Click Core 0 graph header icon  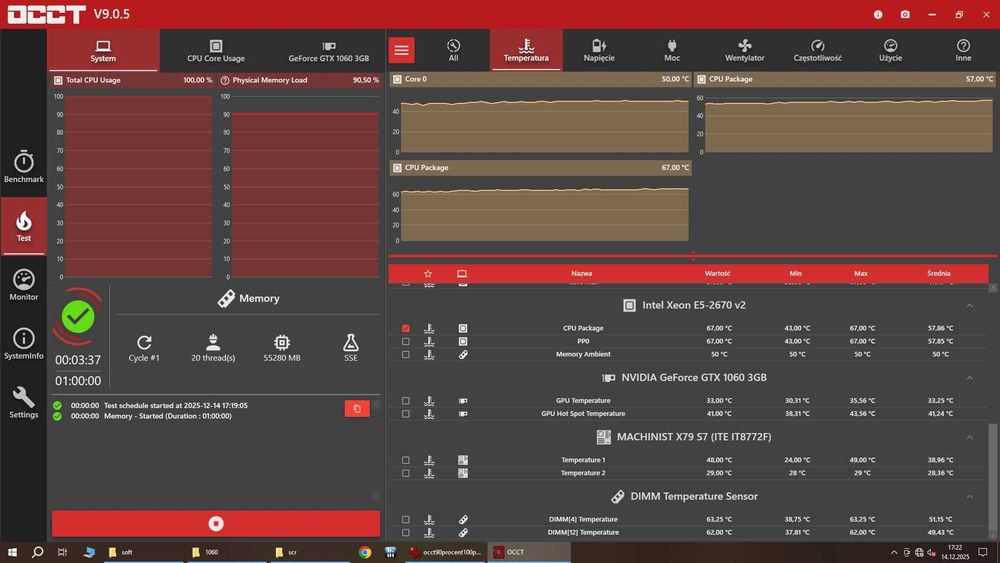point(397,79)
